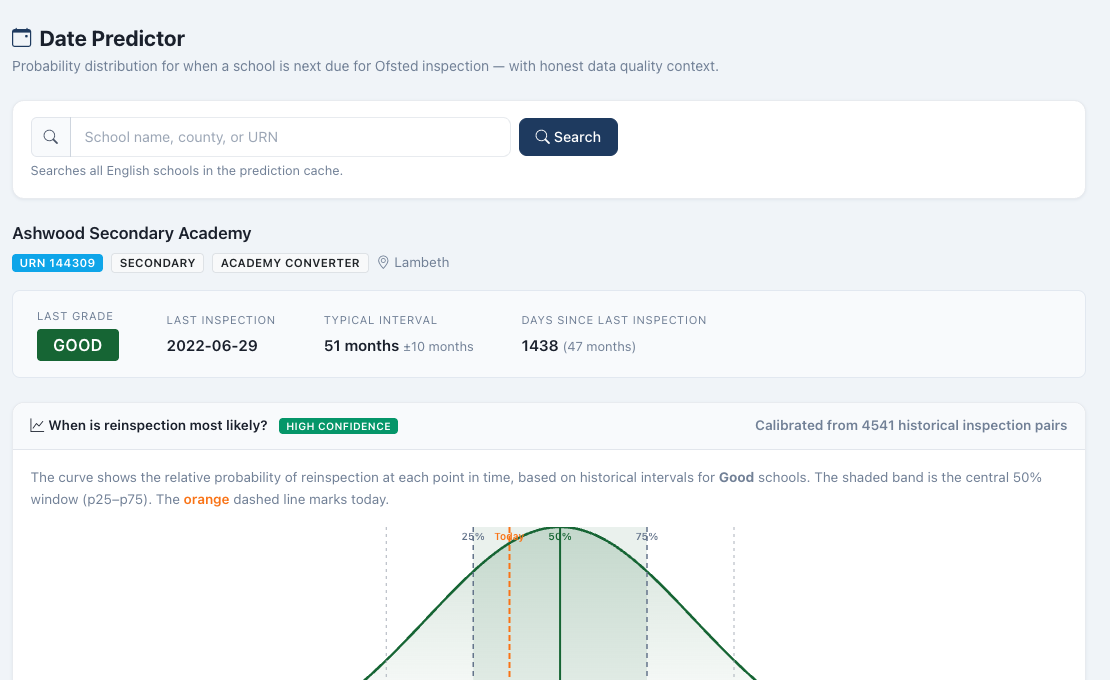Select the SECONDARY tag

click(x=157, y=263)
